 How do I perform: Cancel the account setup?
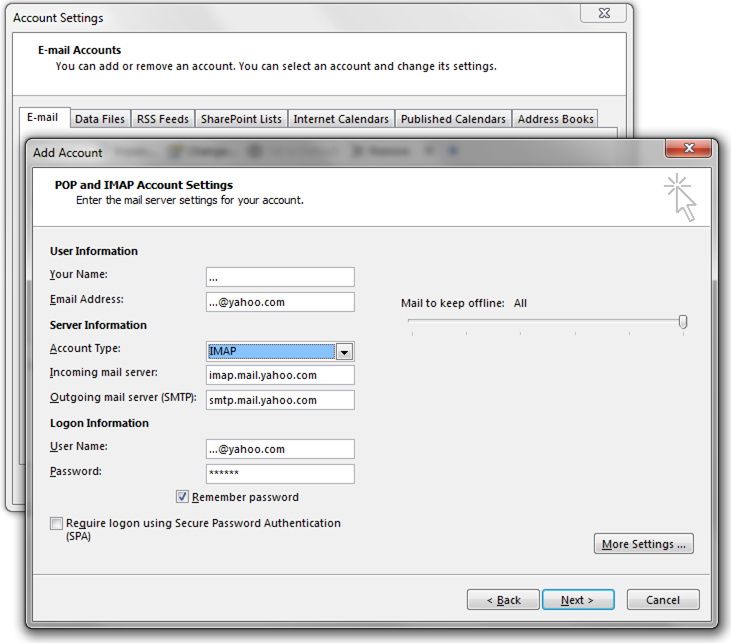coord(663,600)
